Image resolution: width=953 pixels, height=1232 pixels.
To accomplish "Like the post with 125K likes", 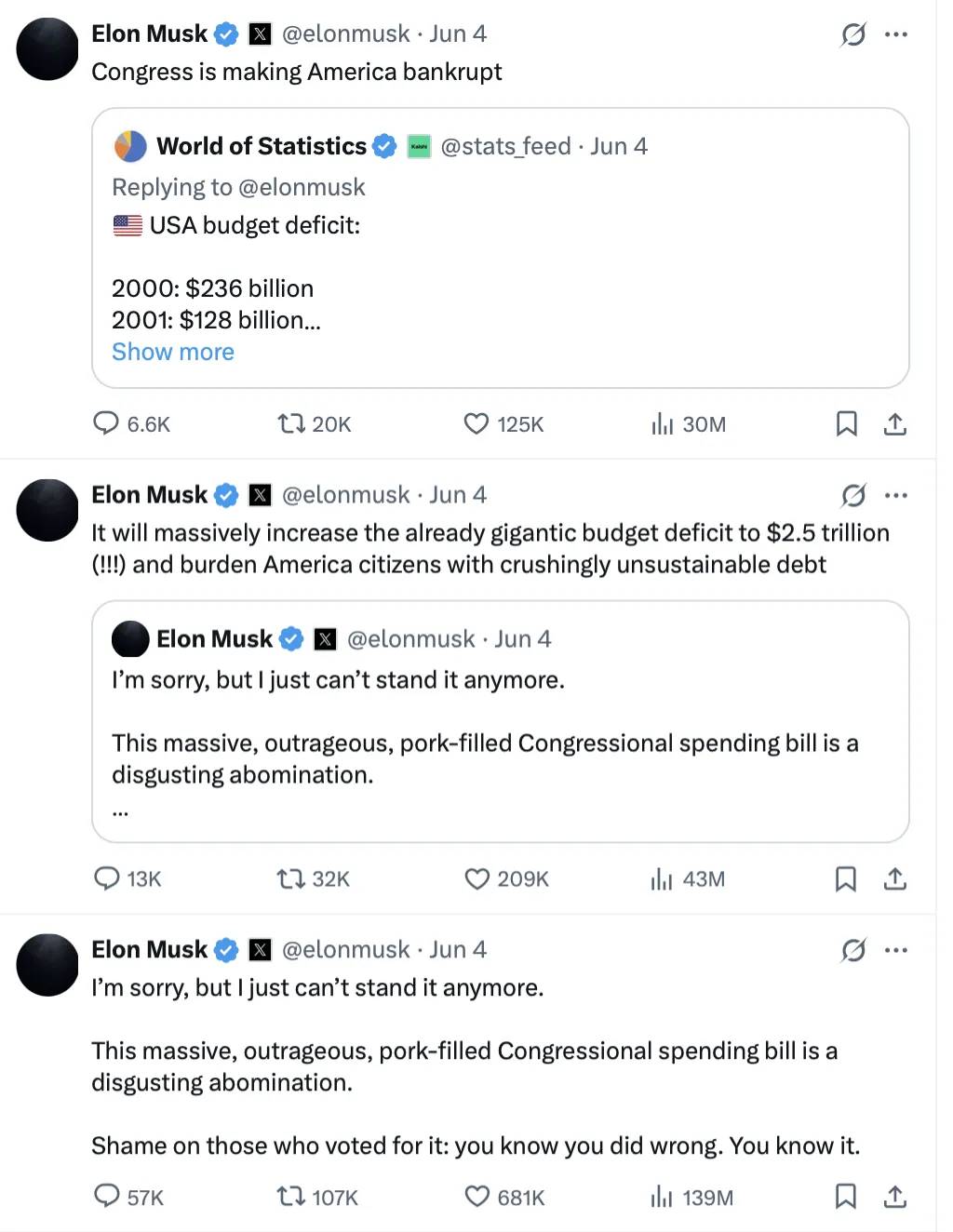I will tap(476, 423).
